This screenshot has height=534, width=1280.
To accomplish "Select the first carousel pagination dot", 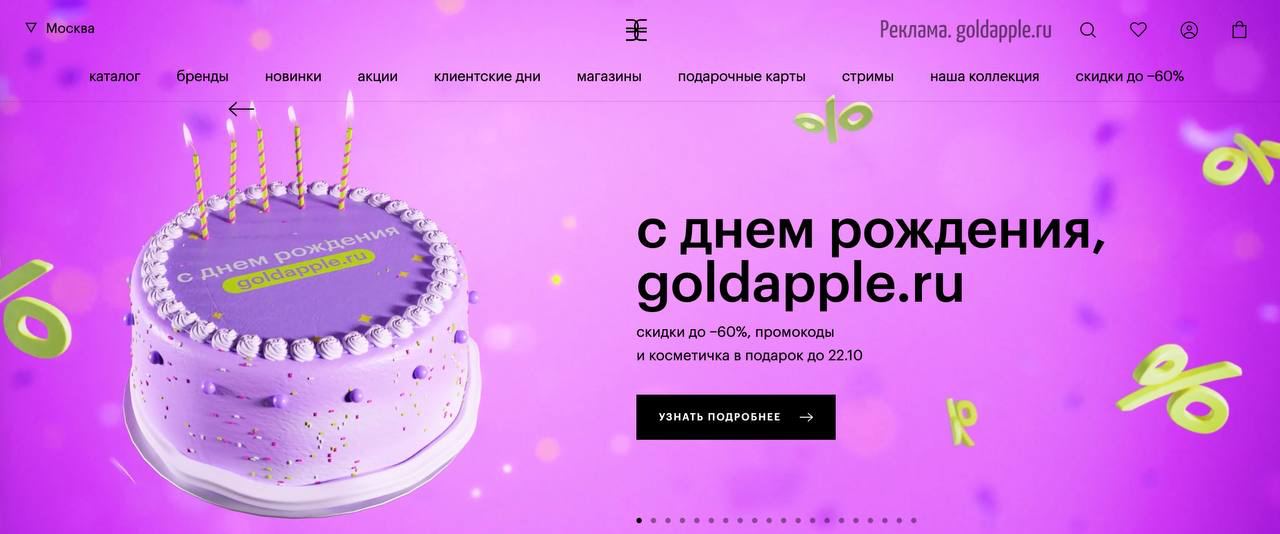I will coord(640,520).
